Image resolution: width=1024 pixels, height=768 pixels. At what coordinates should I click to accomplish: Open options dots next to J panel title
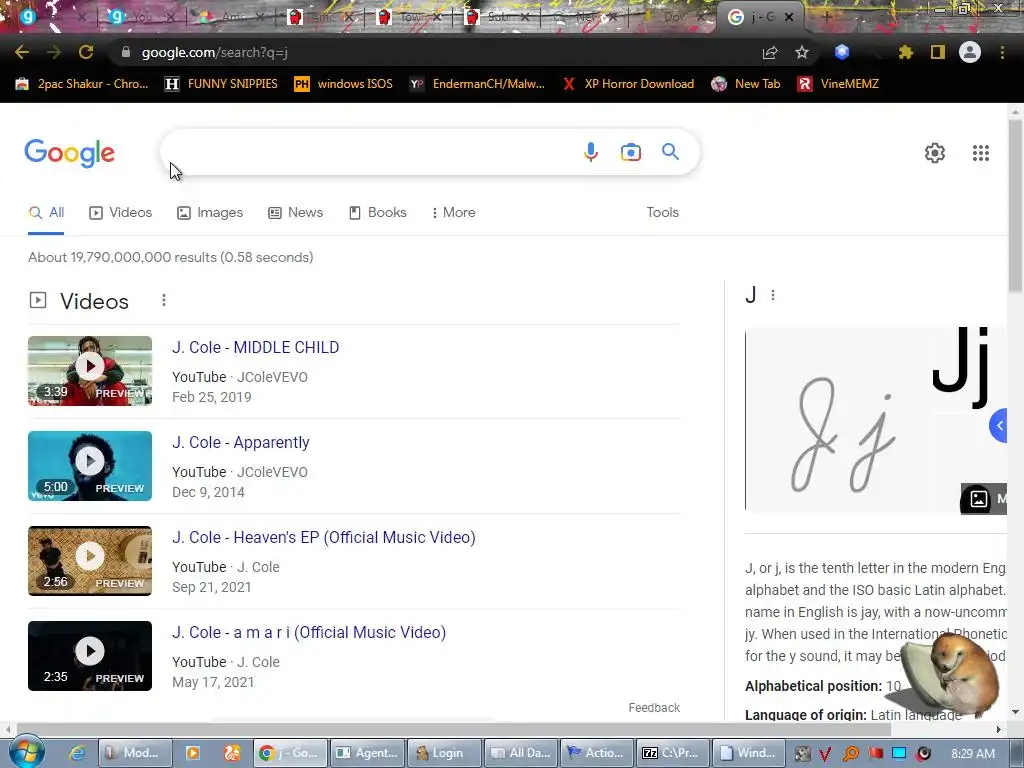click(x=773, y=295)
